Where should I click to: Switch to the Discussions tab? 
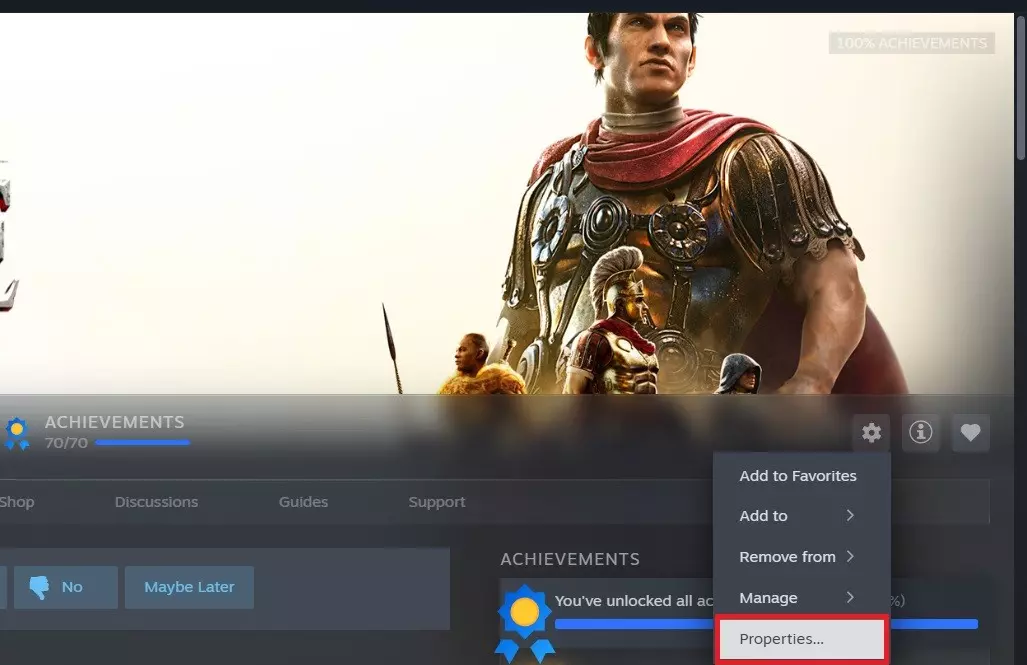click(157, 502)
